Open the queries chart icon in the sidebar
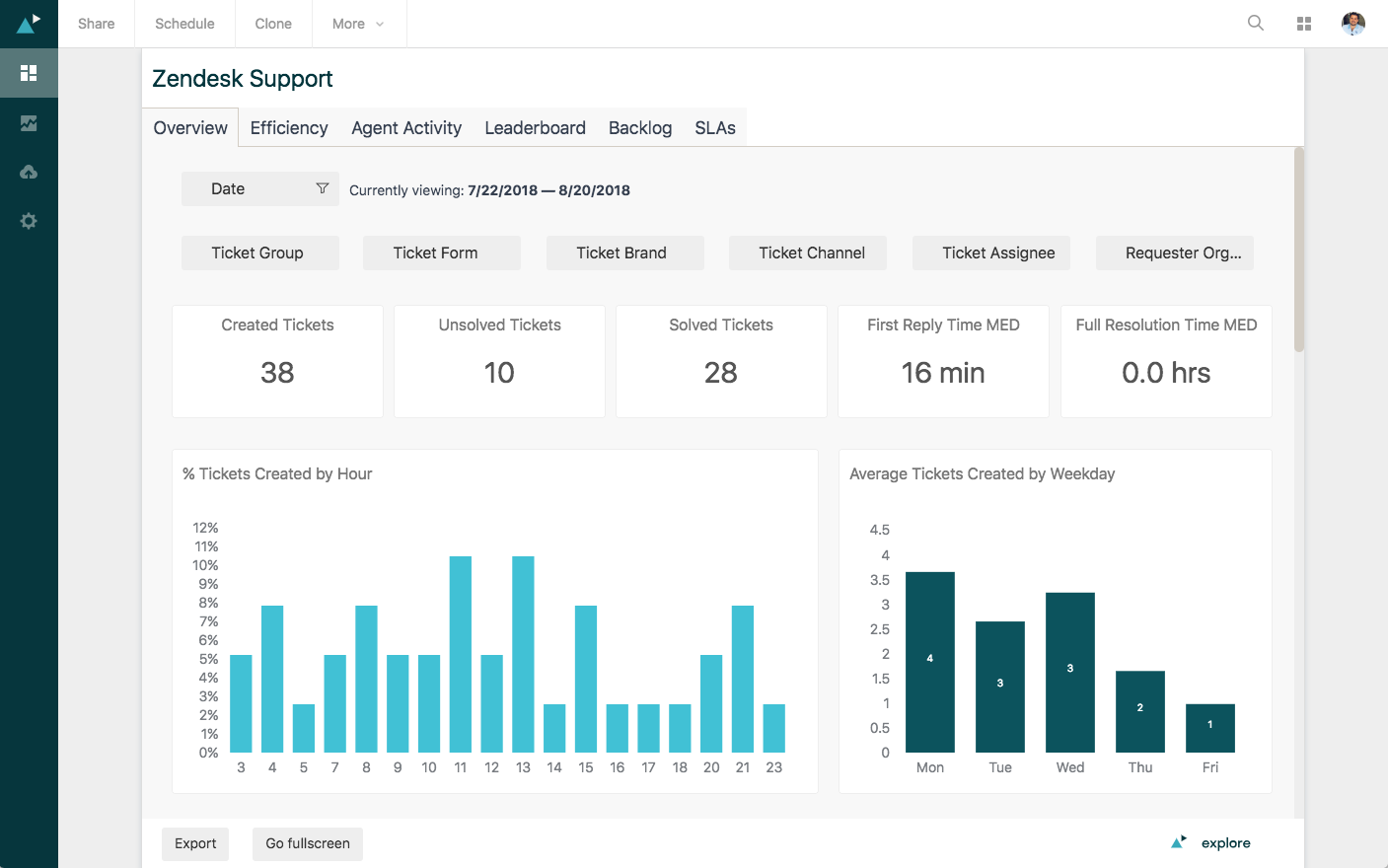Viewport: 1388px width, 868px height. coord(29,123)
